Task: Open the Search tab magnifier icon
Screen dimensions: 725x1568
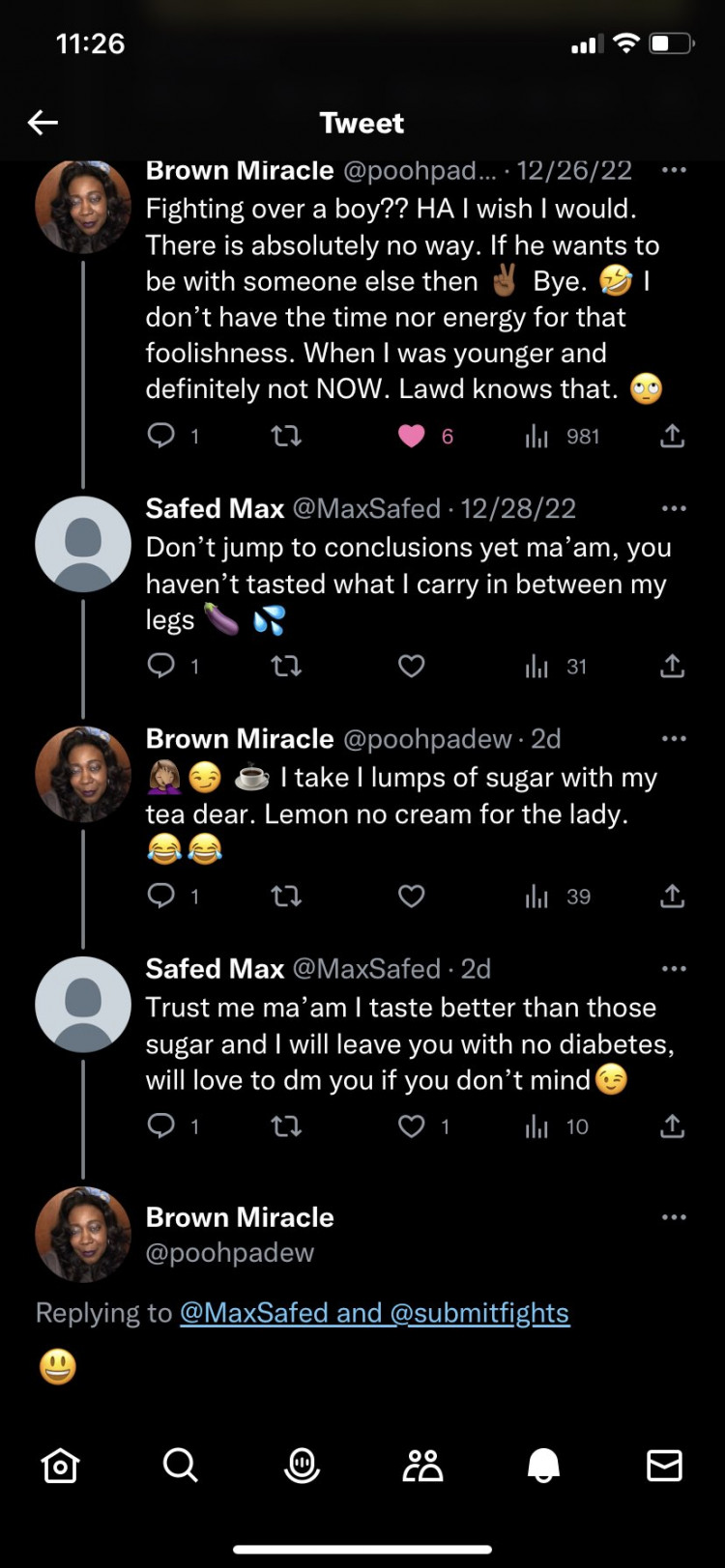Action: [x=180, y=1466]
